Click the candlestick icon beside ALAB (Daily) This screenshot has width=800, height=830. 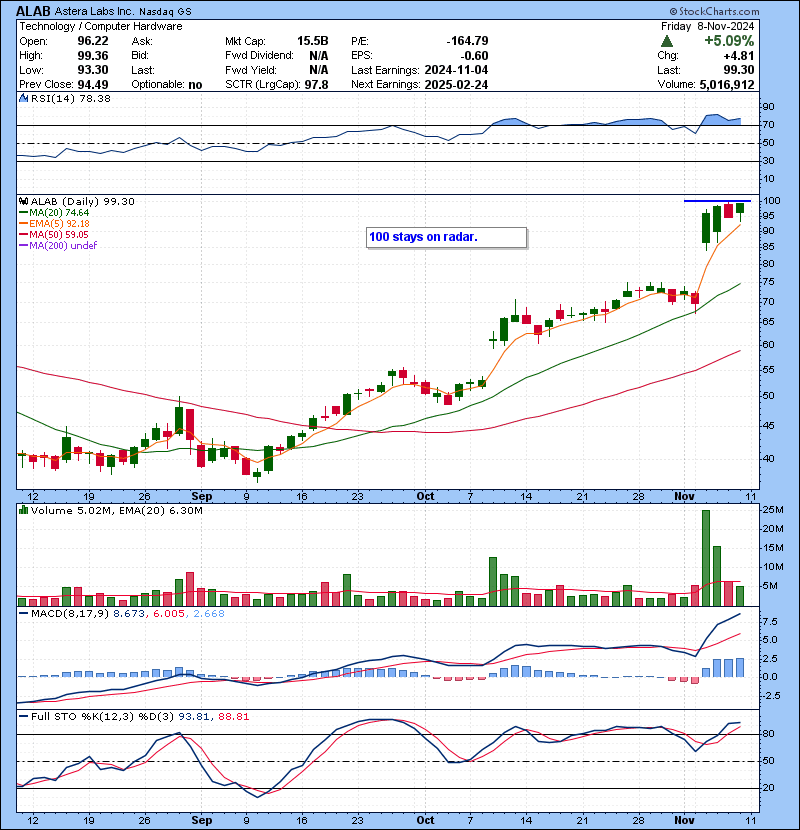(23, 201)
